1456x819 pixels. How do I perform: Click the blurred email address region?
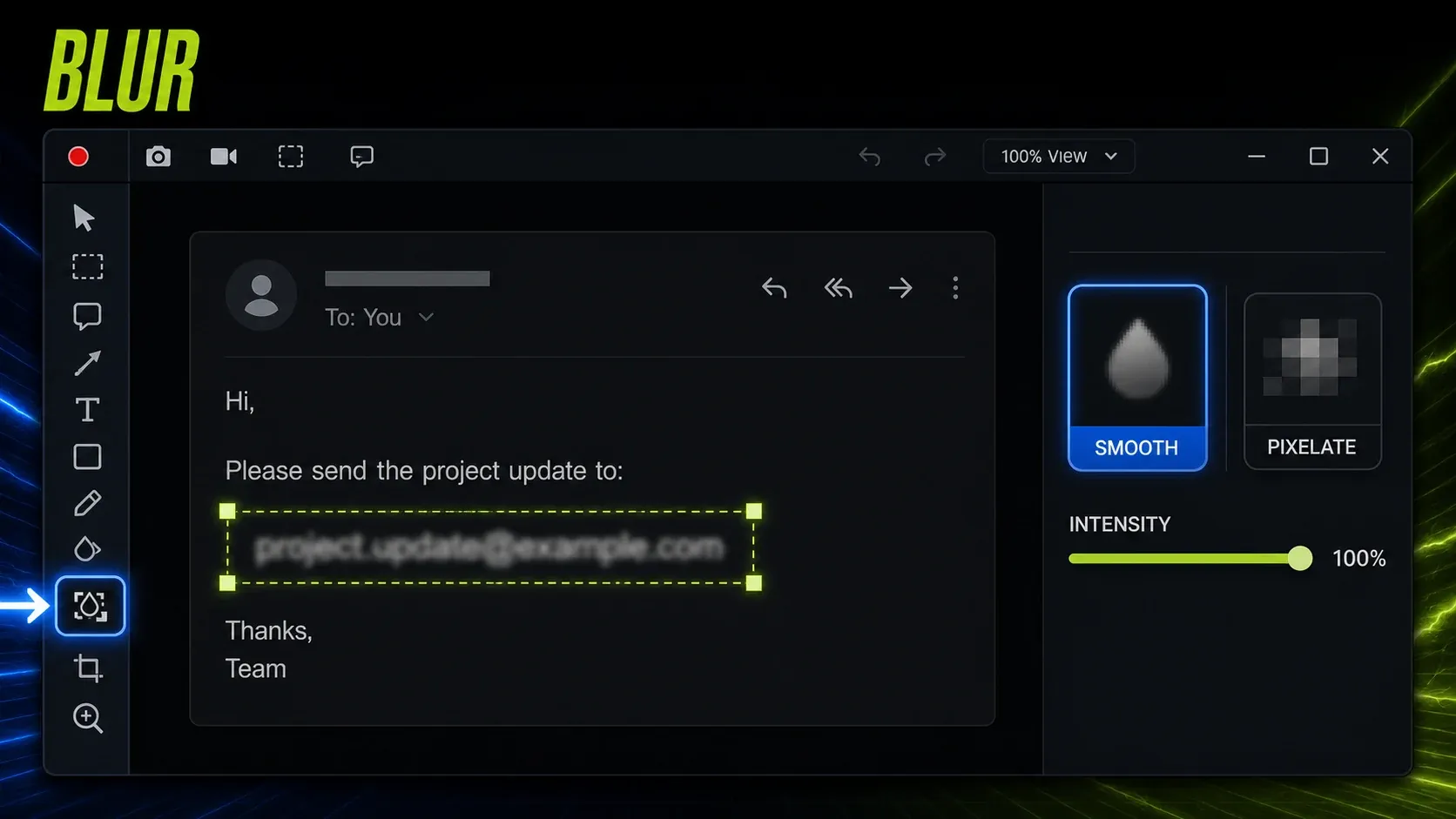489,547
